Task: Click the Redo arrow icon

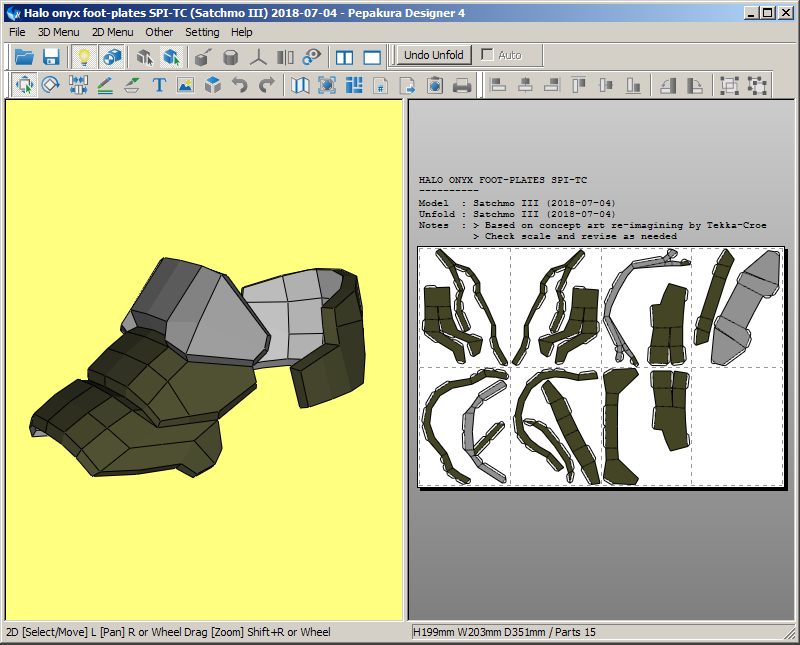Action: click(x=266, y=86)
